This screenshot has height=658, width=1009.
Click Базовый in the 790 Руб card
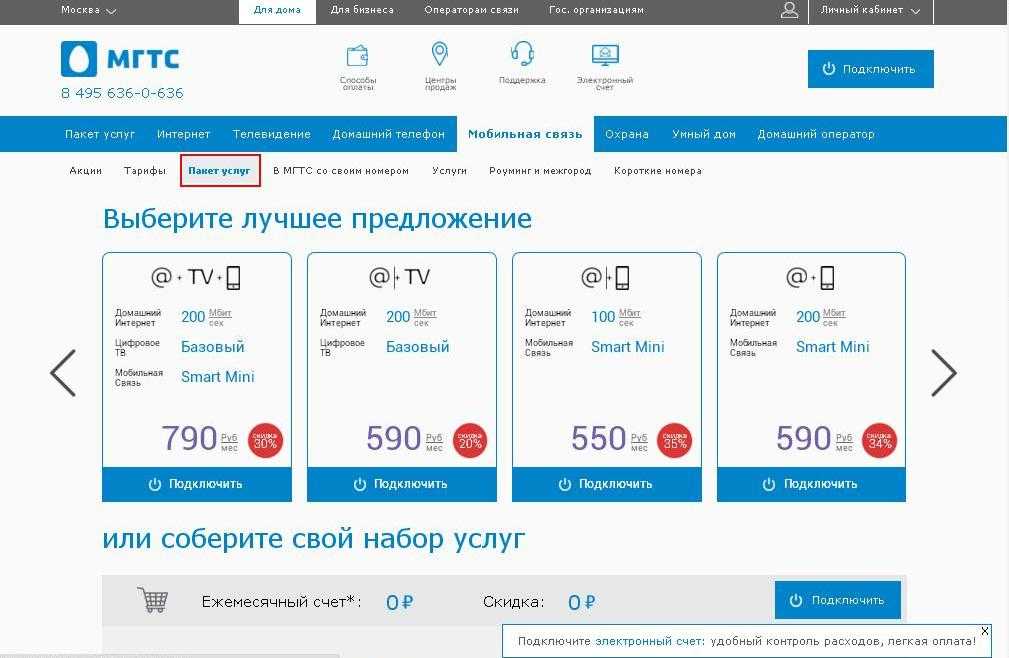[x=213, y=347]
